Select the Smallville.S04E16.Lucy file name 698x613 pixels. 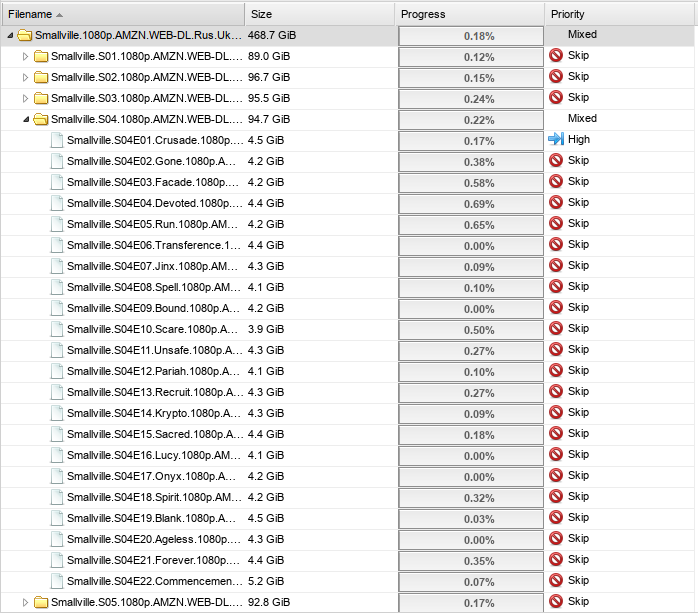click(154, 455)
